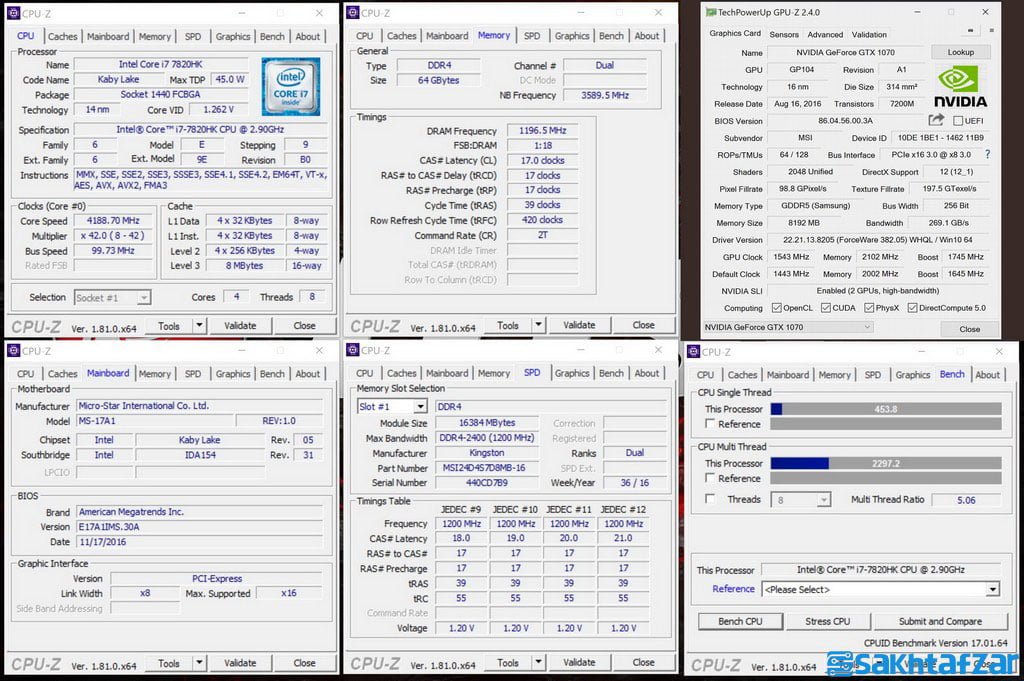The height and width of the screenshot is (681, 1024).
Task: Toggle the CUDA computing checkbox
Action: [826, 308]
